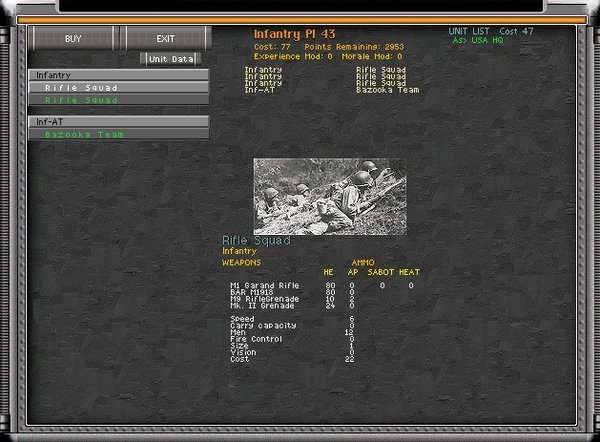Click the AMMO column header

pos(362,262)
